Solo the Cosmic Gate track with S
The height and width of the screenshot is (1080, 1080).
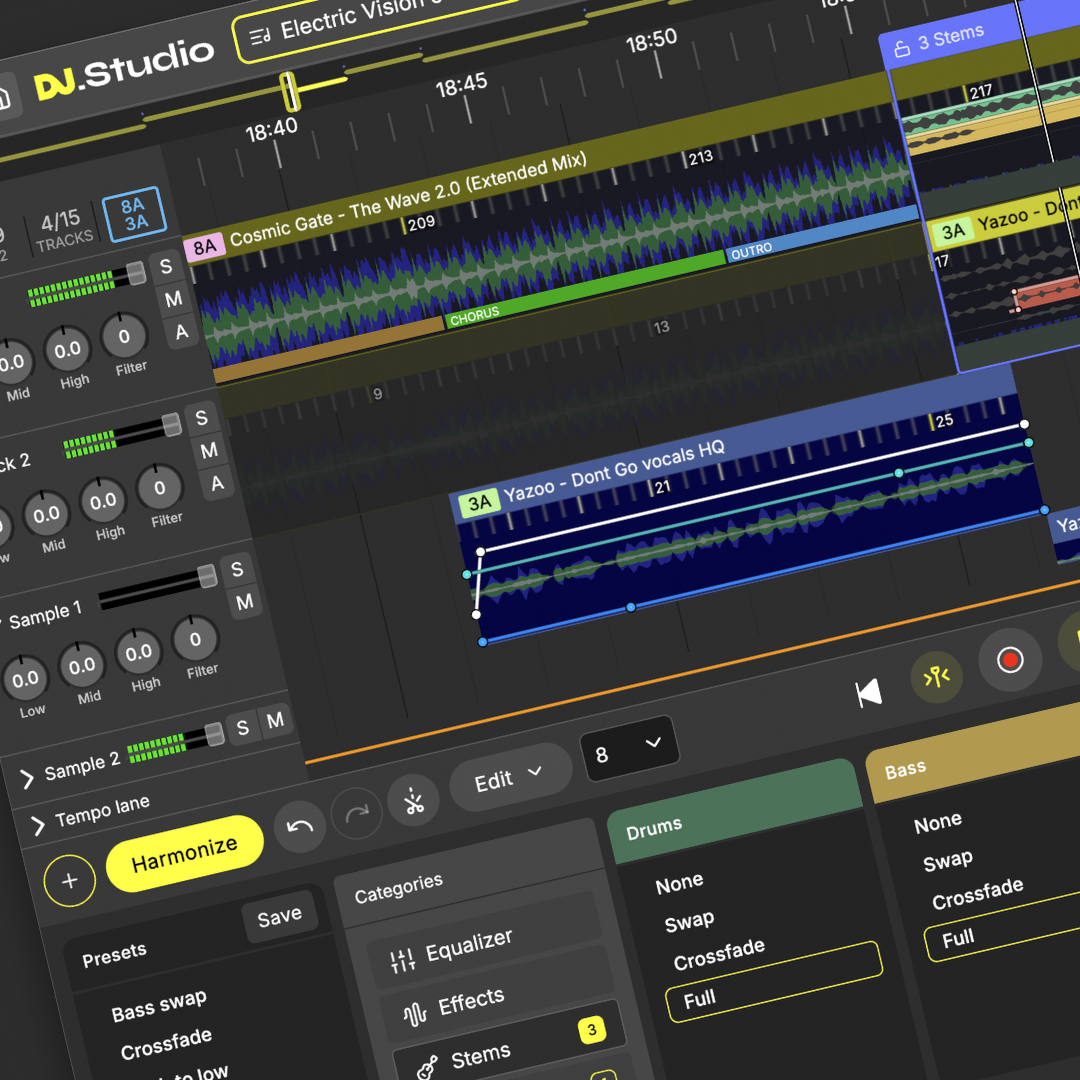pyautogui.click(x=165, y=267)
